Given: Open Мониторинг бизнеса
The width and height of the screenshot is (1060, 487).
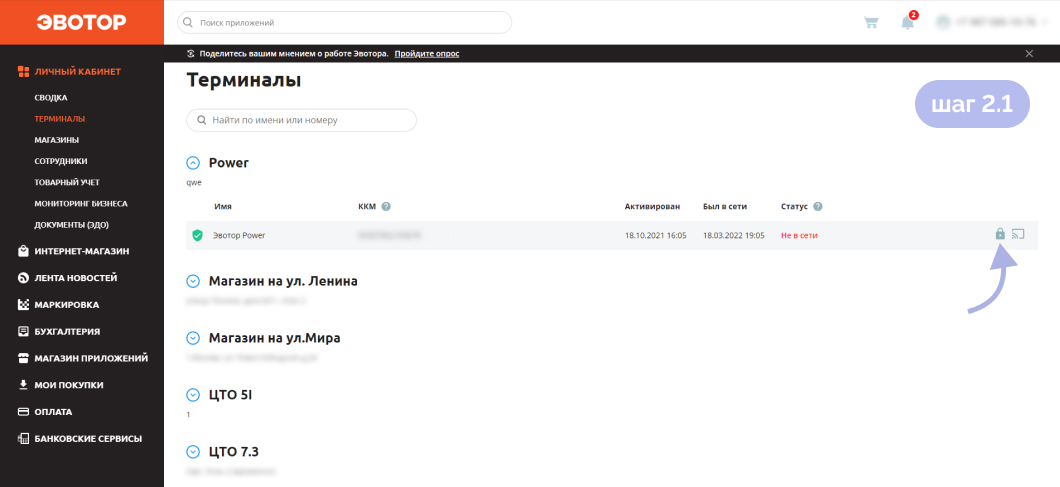Looking at the screenshot, I should pos(81,204).
